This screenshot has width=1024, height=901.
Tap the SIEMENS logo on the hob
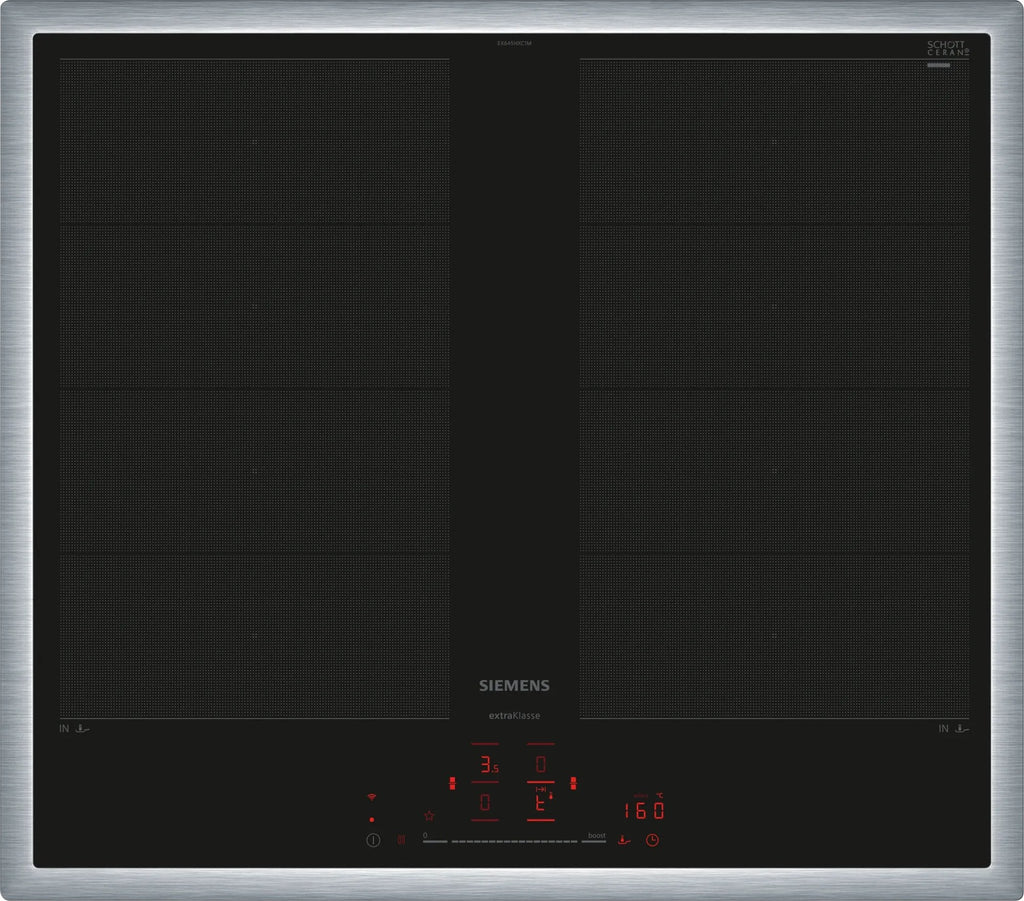[x=514, y=686]
